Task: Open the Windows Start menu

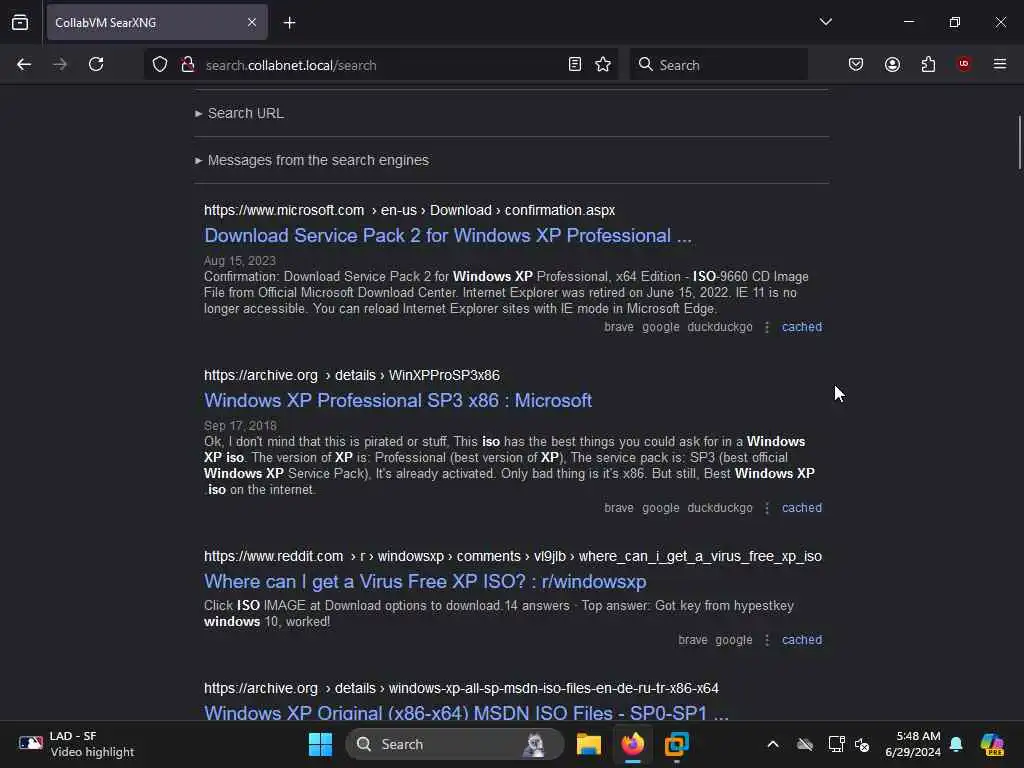Action: pyautogui.click(x=320, y=744)
